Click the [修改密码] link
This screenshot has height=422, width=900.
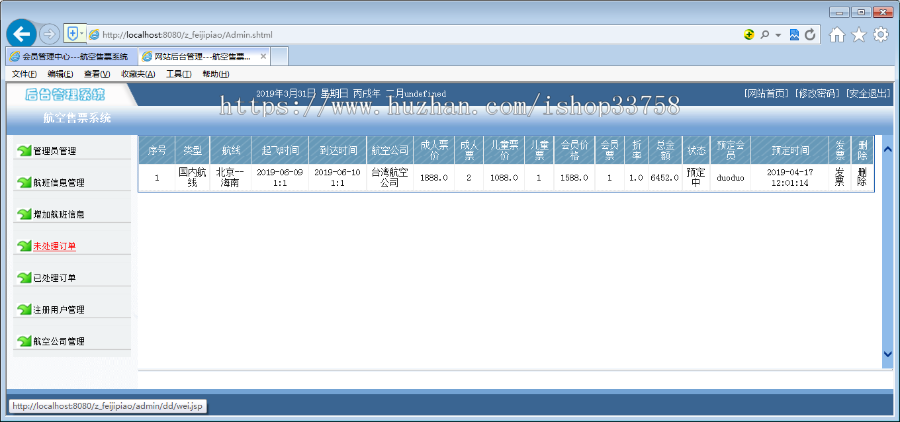818,94
